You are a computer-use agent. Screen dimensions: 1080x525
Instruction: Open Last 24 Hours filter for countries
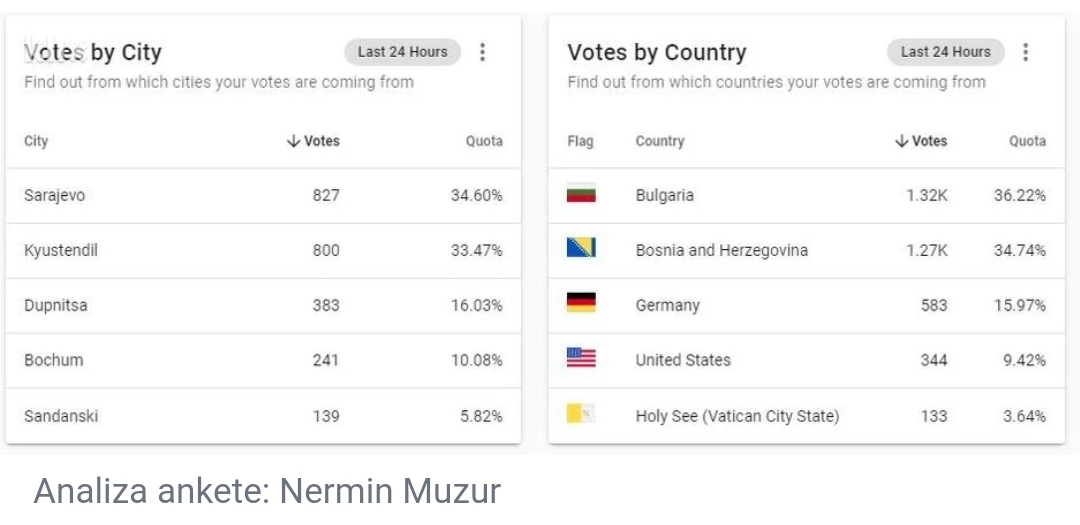click(946, 52)
